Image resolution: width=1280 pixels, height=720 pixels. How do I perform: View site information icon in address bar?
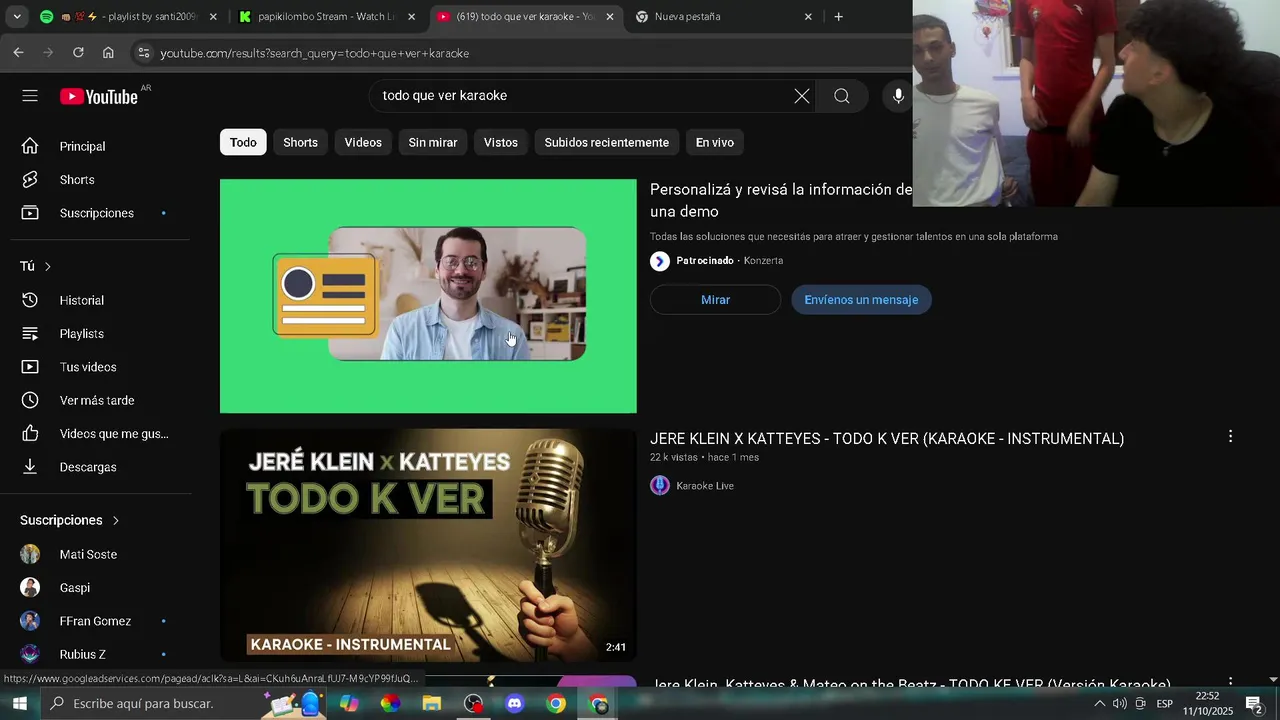(143, 53)
